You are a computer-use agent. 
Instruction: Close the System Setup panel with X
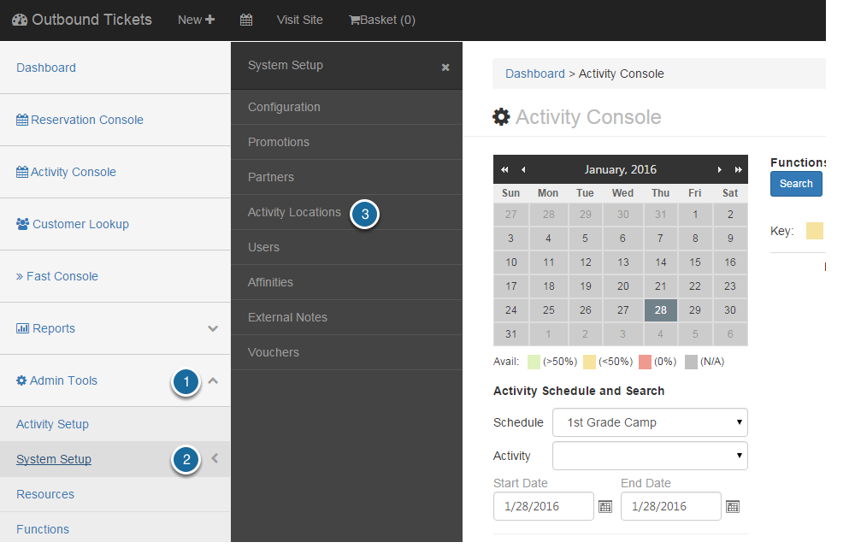(x=445, y=67)
